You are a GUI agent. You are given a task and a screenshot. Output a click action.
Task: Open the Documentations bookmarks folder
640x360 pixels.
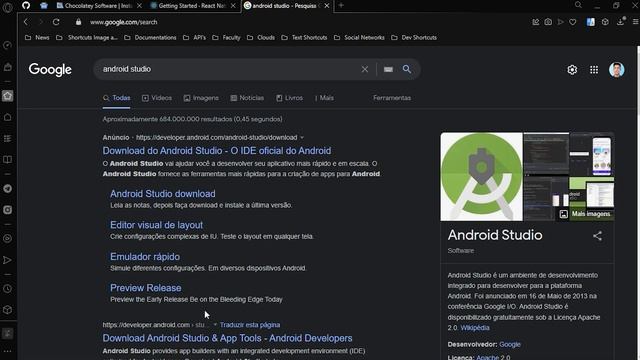150,38
